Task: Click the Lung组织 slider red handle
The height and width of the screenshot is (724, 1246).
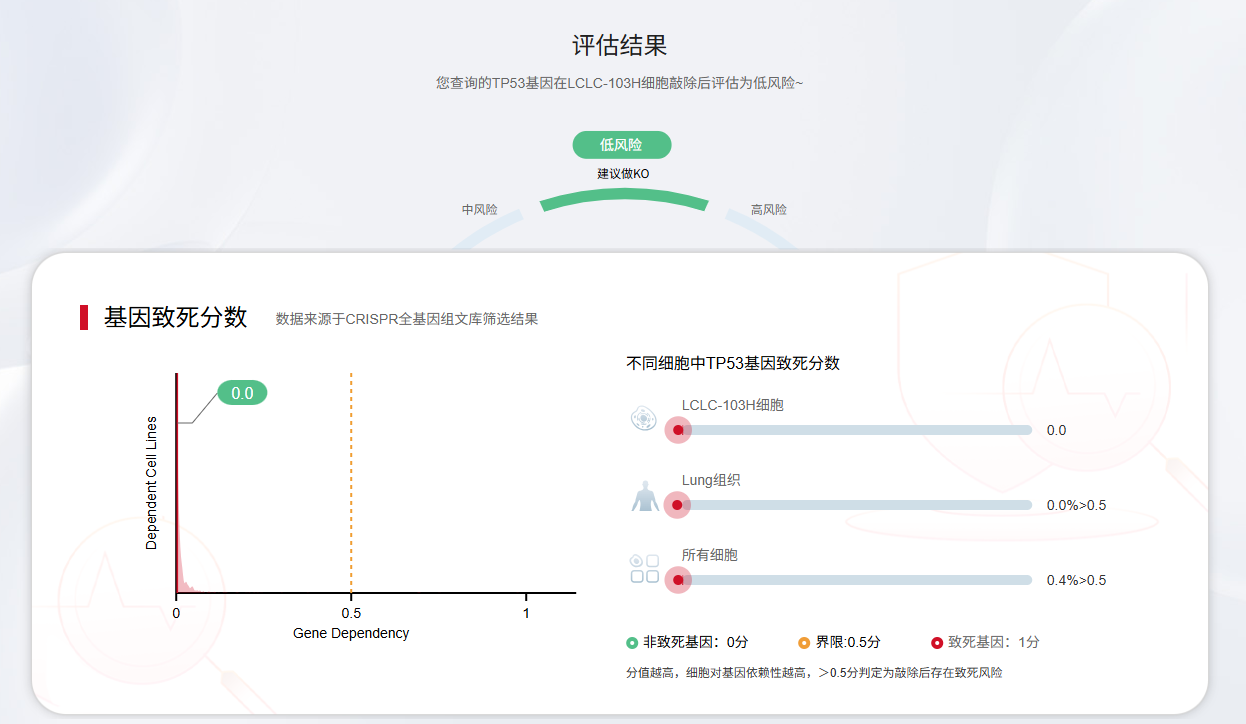Action: pyautogui.click(x=677, y=505)
